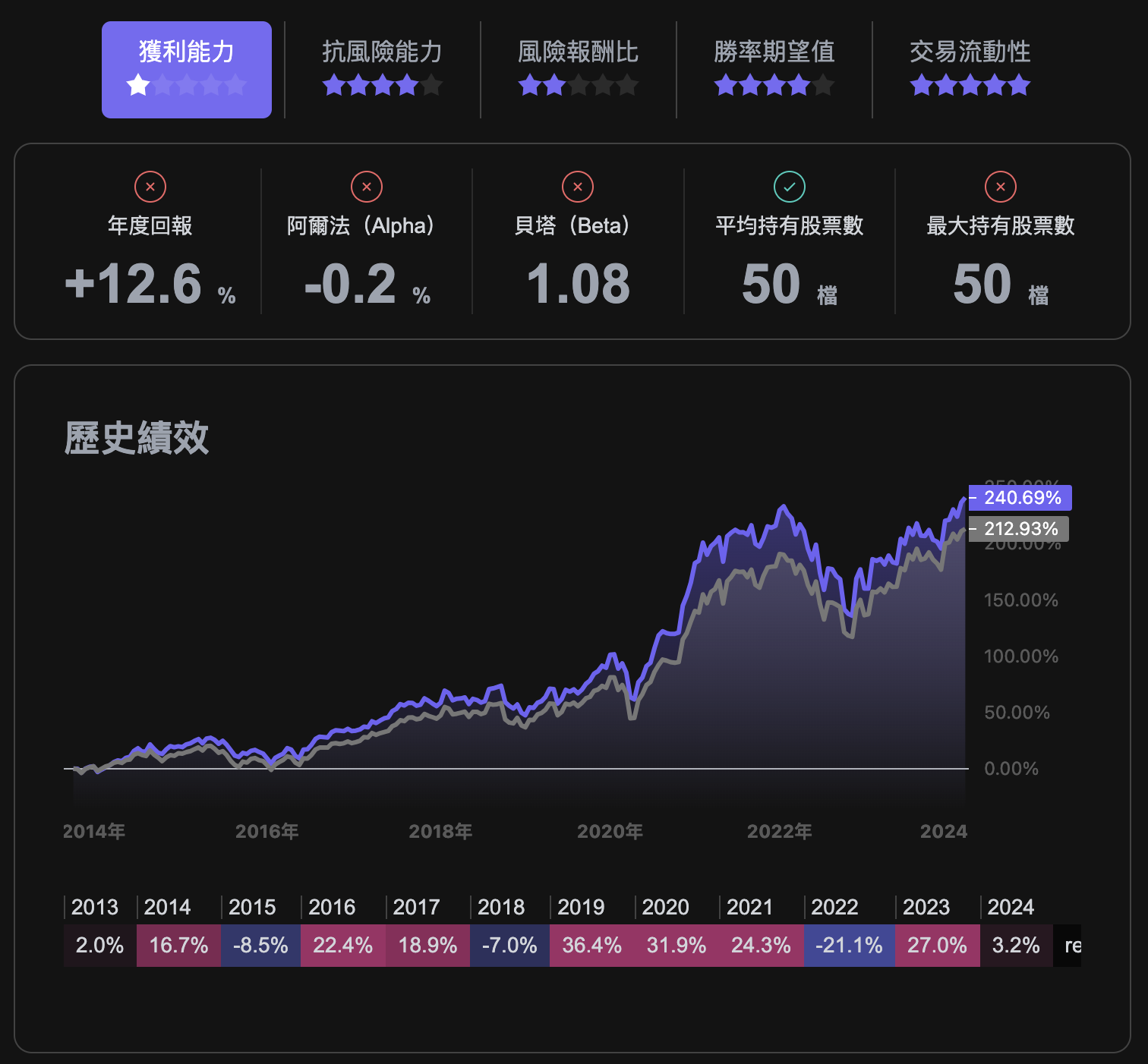Click the filled star in 獲利能力 tab
Viewport: 1148px width, 1064px height.
[x=138, y=86]
